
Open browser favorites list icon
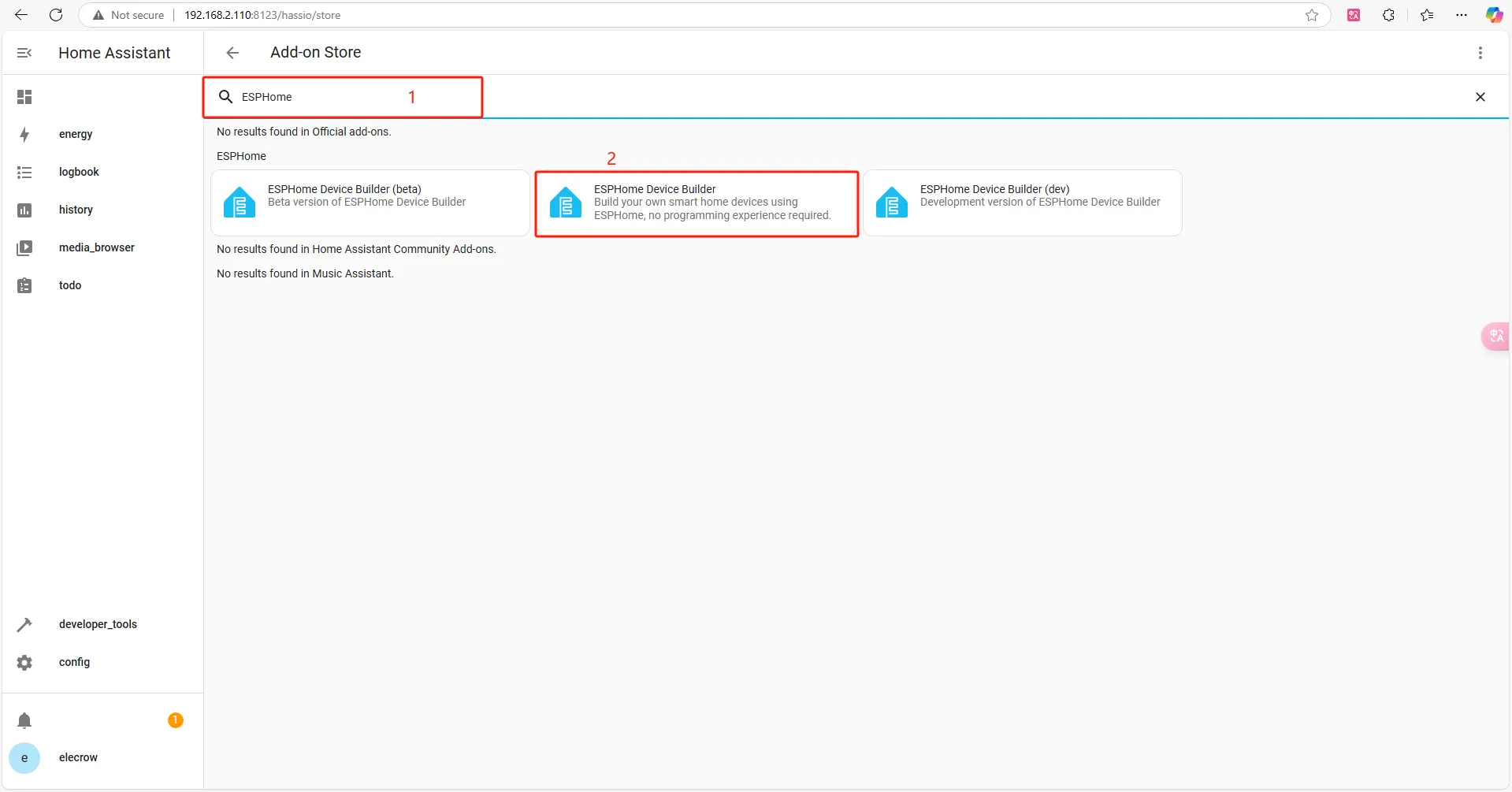click(x=1427, y=15)
